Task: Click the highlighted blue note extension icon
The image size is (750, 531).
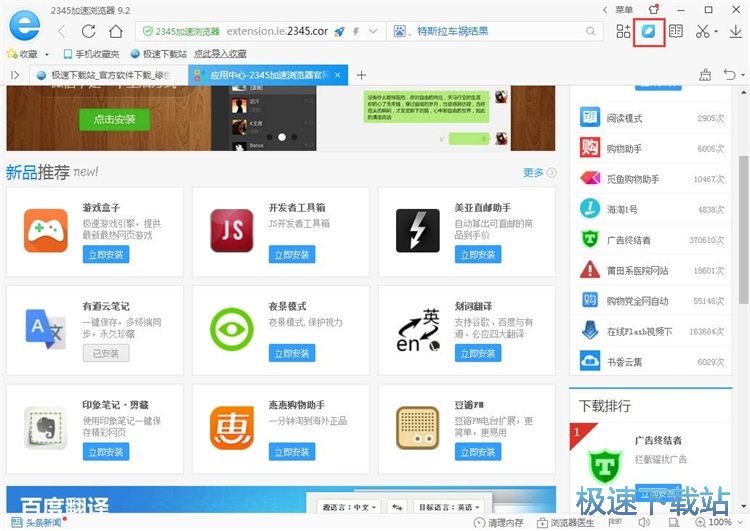Action: click(x=649, y=32)
